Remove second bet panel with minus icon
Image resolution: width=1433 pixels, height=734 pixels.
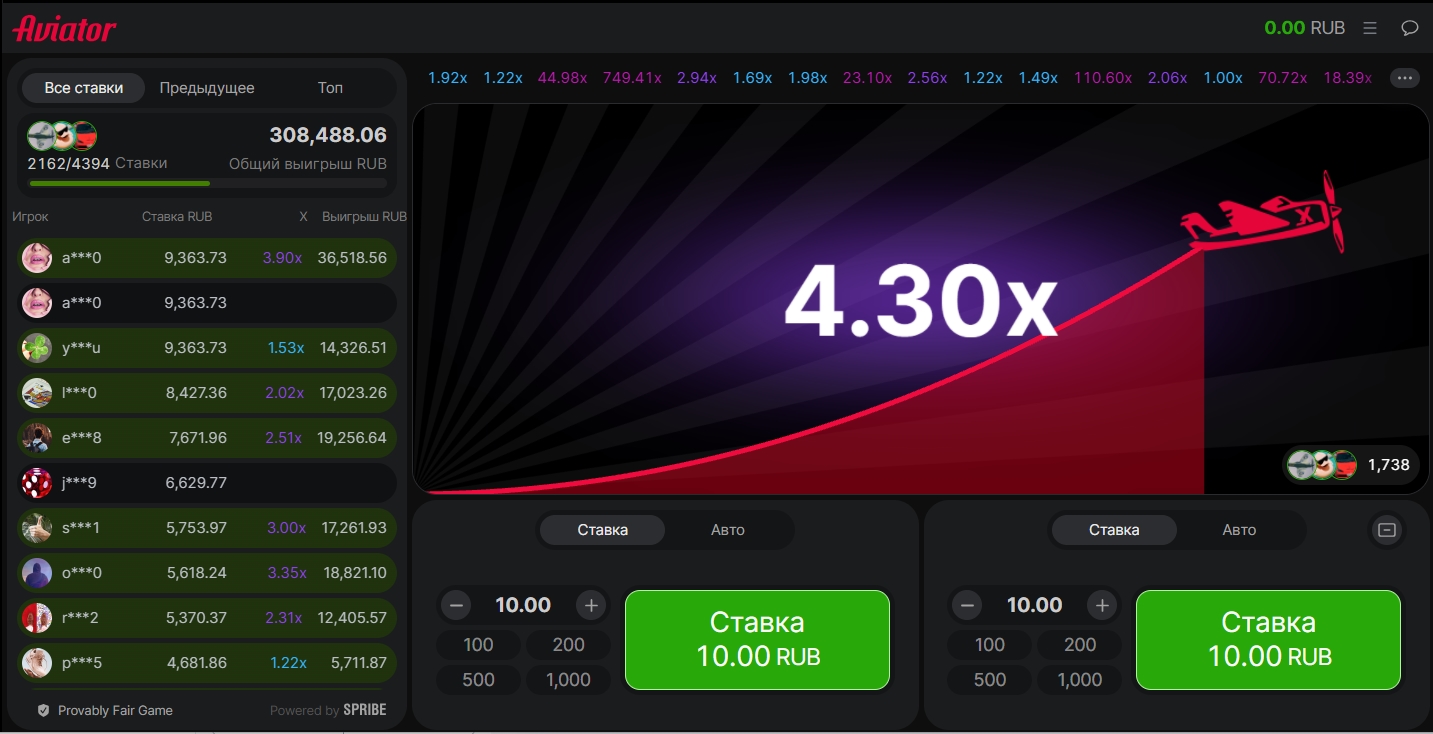(1386, 530)
